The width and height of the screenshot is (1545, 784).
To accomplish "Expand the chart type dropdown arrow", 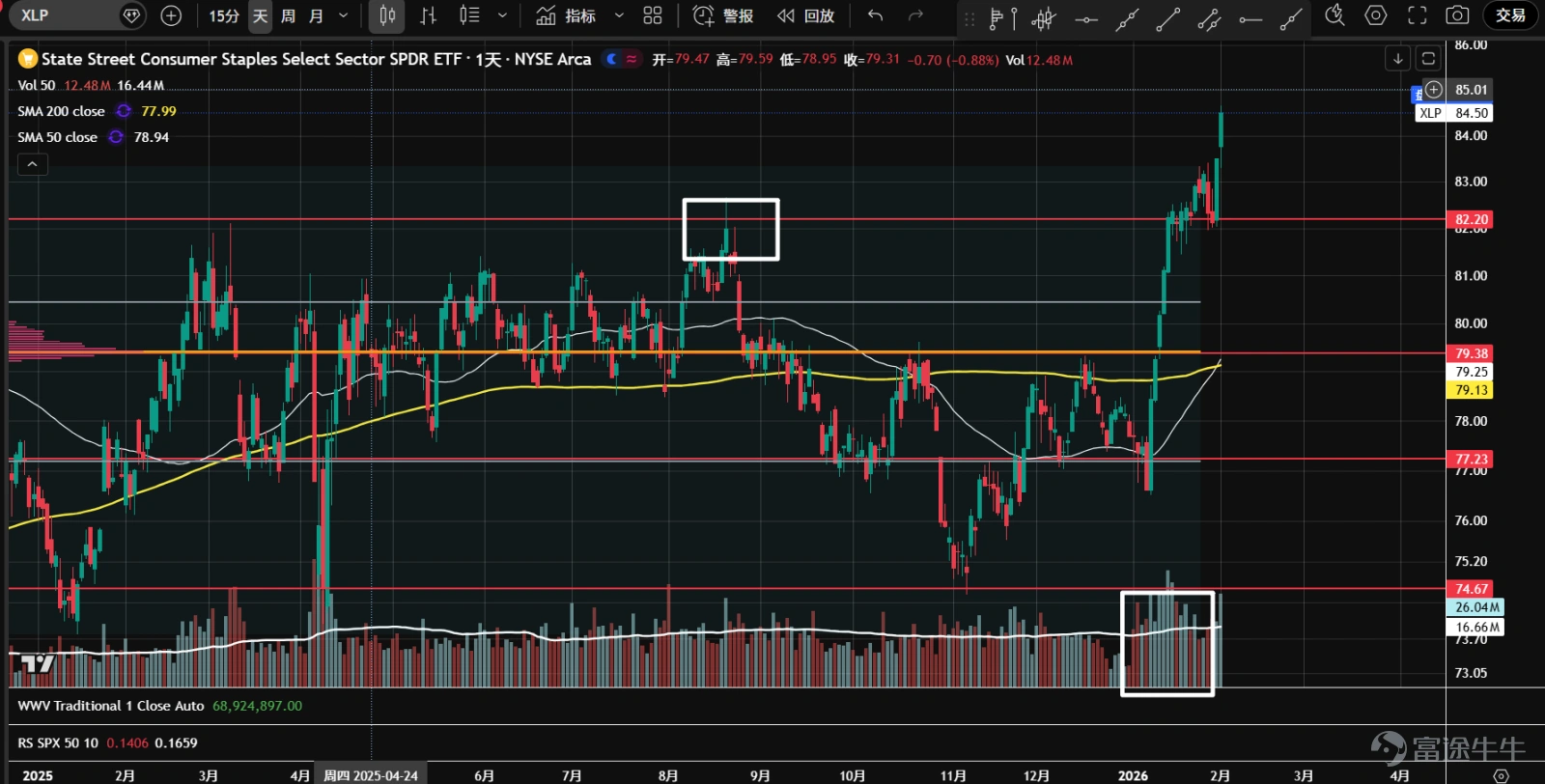I will (502, 15).
